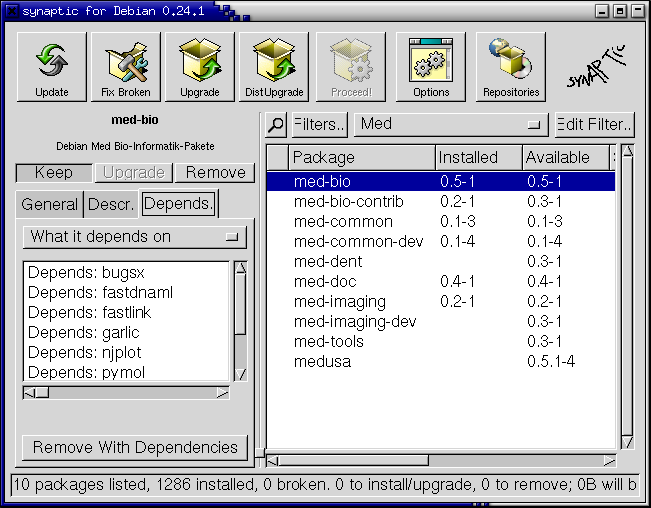This screenshot has height=508, width=651.
Task: Select the med-bio package row
Action: tap(441, 181)
